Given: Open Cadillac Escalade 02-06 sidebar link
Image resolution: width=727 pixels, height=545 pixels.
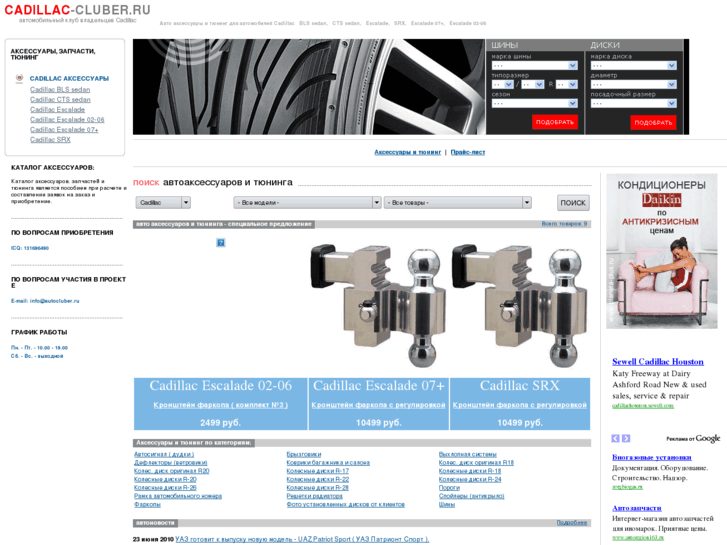Looking at the screenshot, I should click(x=67, y=120).
